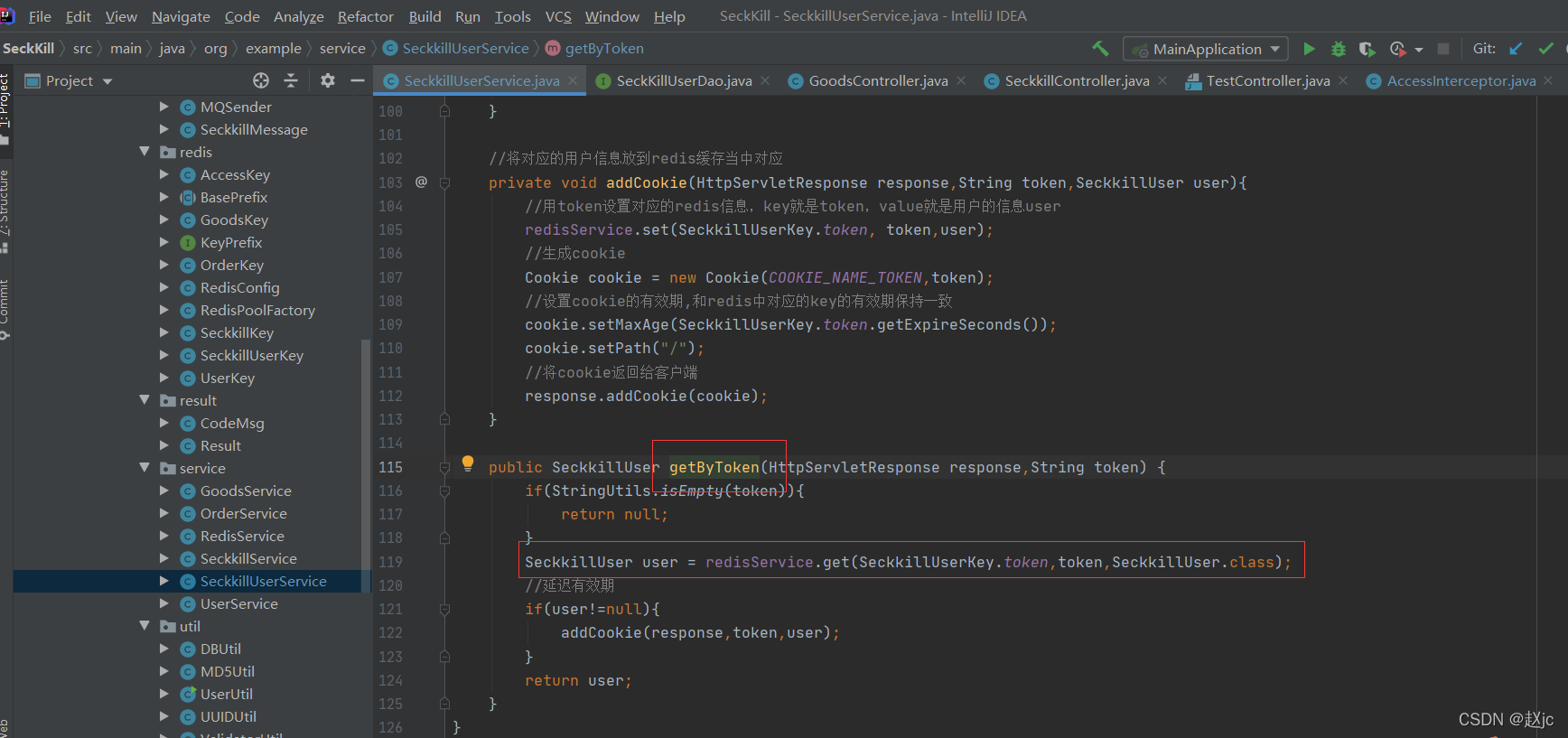Image resolution: width=1568 pixels, height=738 pixels.
Task: Select CodeMsg in the project tree
Action: [x=232, y=424]
